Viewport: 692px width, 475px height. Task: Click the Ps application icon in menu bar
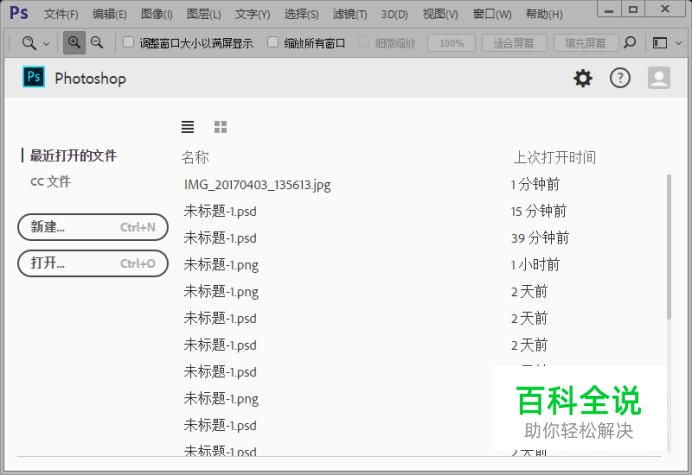pyautogui.click(x=19, y=13)
